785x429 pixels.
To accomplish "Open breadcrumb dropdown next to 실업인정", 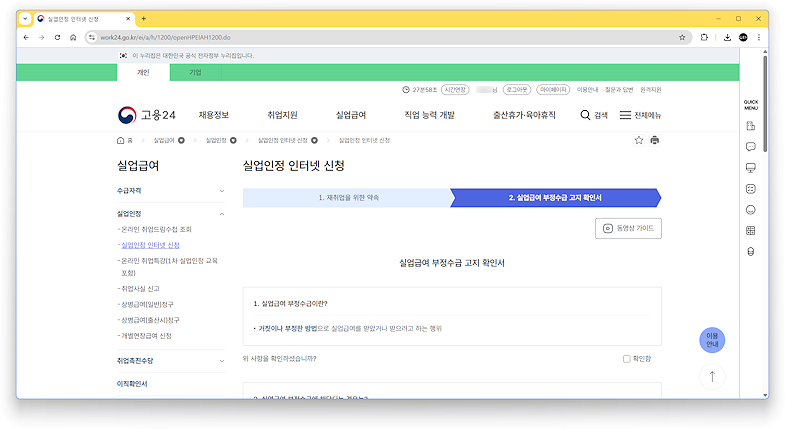I will tap(233, 141).
